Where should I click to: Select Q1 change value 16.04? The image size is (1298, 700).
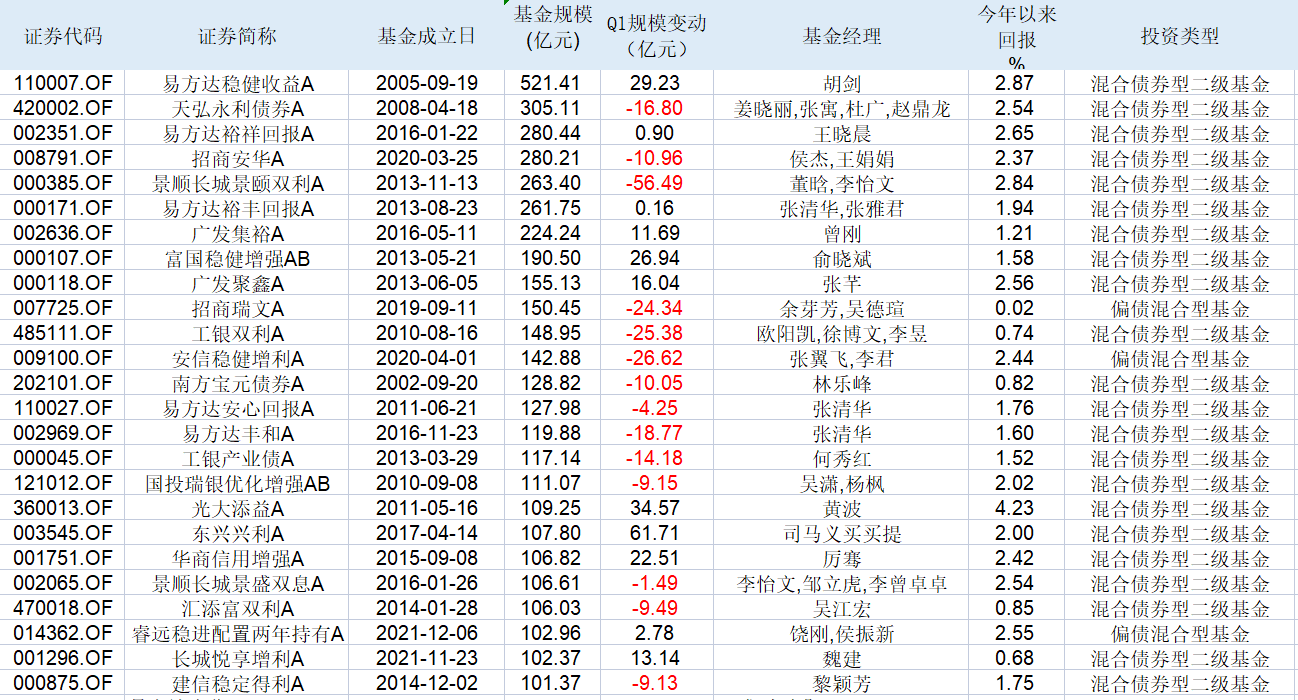click(x=656, y=283)
